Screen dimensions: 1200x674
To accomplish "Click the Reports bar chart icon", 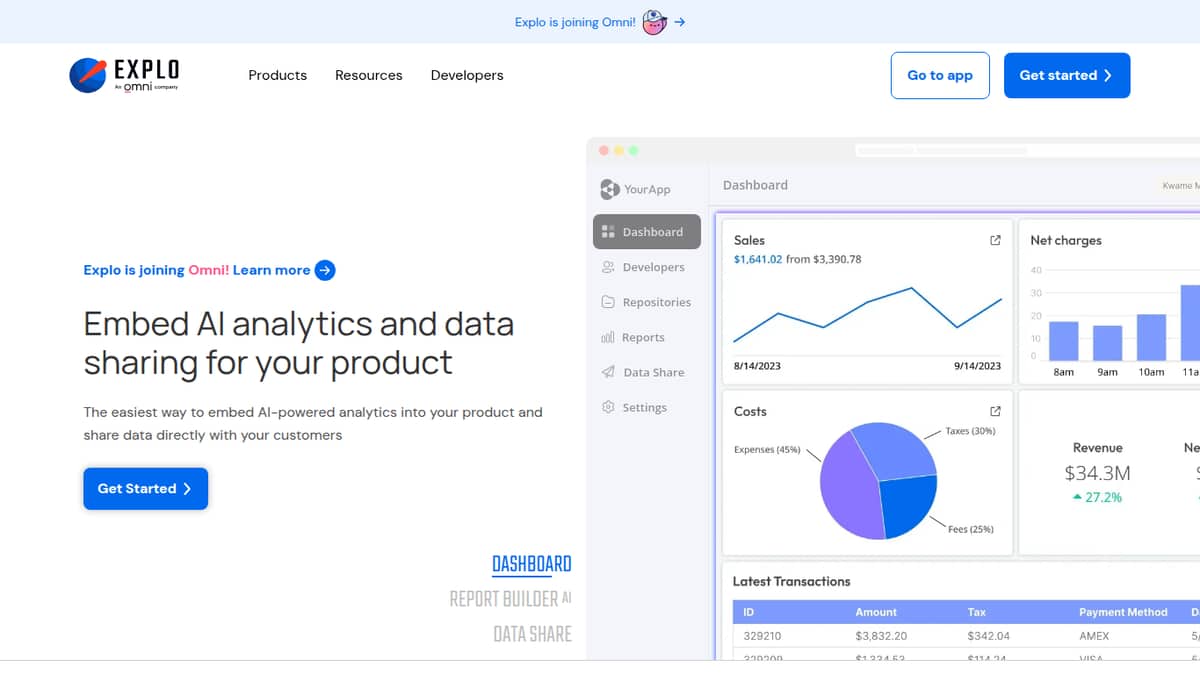I will (608, 337).
